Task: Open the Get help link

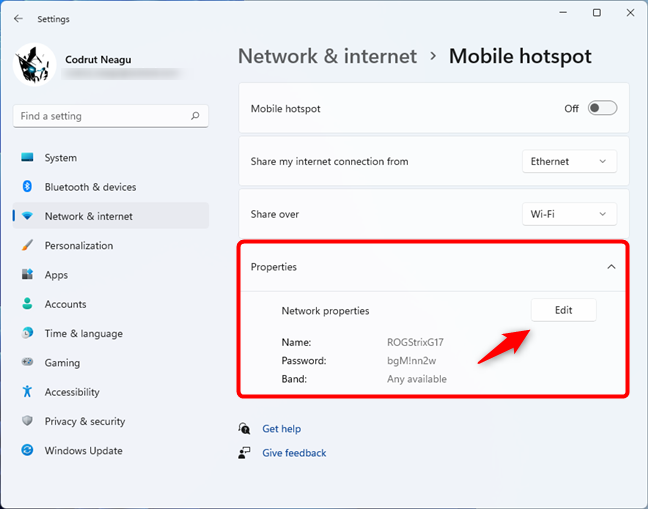Action: pyautogui.click(x=281, y=429)
